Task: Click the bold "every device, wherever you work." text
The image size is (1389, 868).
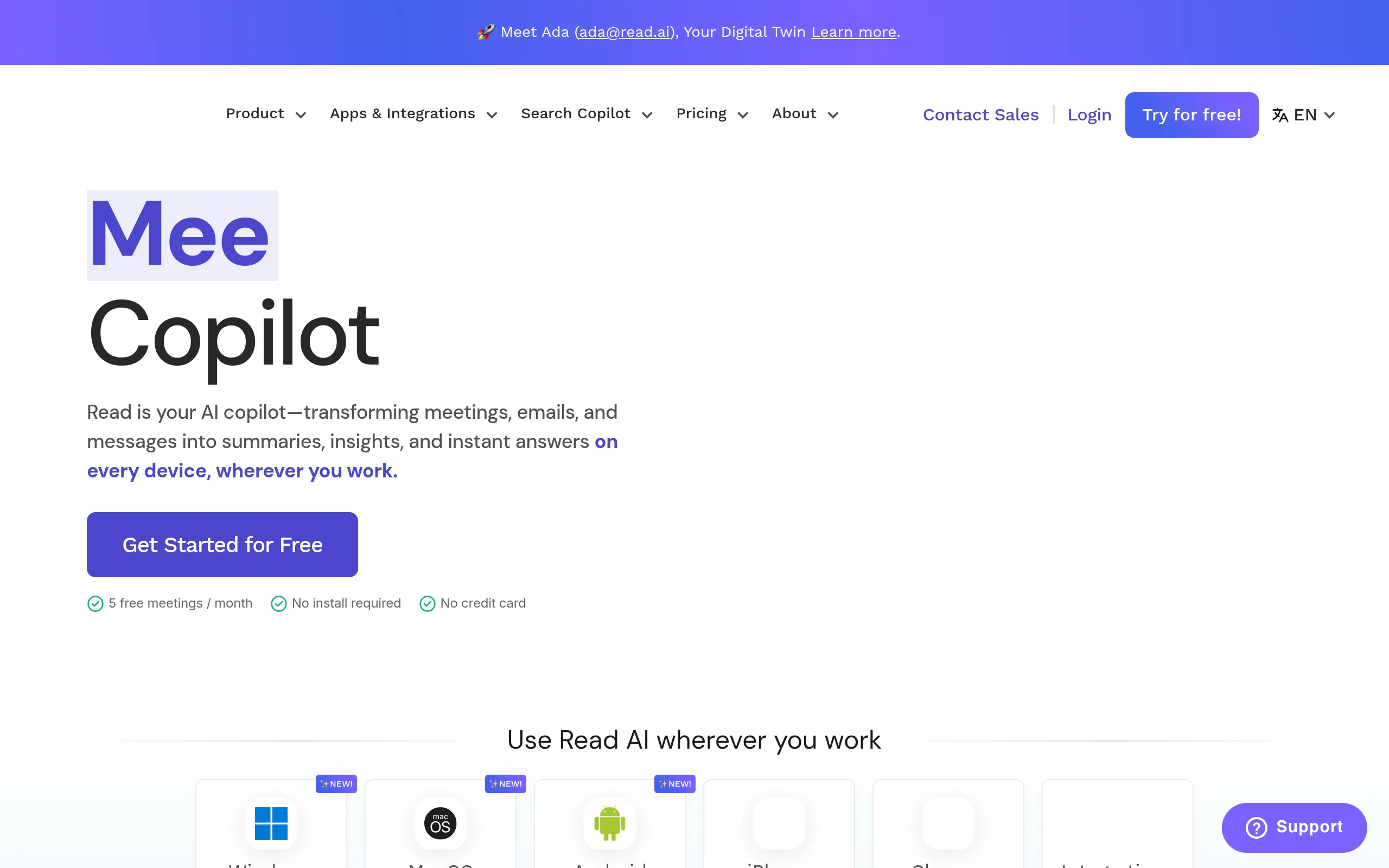Action: [x=242, y=471]
